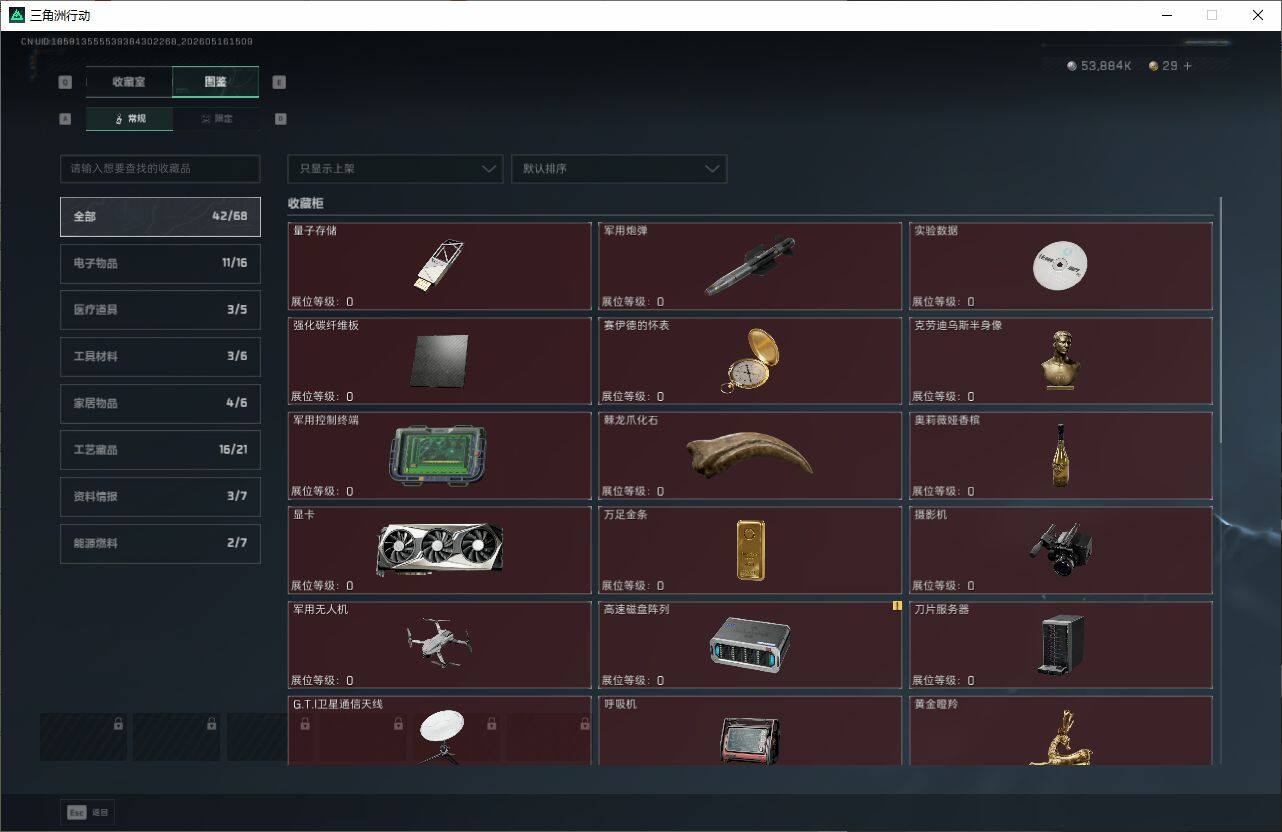Select the 量子存储 USB drive item

pyautogui.click(x=439, y=266)
